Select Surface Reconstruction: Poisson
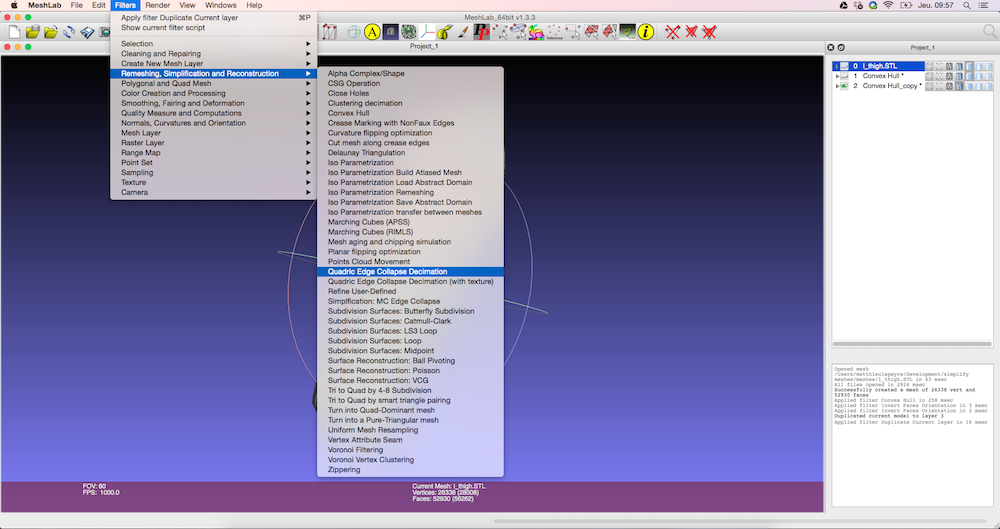Image resolution: width=1000 pixels, height=529 pixels. coord(410,371)
